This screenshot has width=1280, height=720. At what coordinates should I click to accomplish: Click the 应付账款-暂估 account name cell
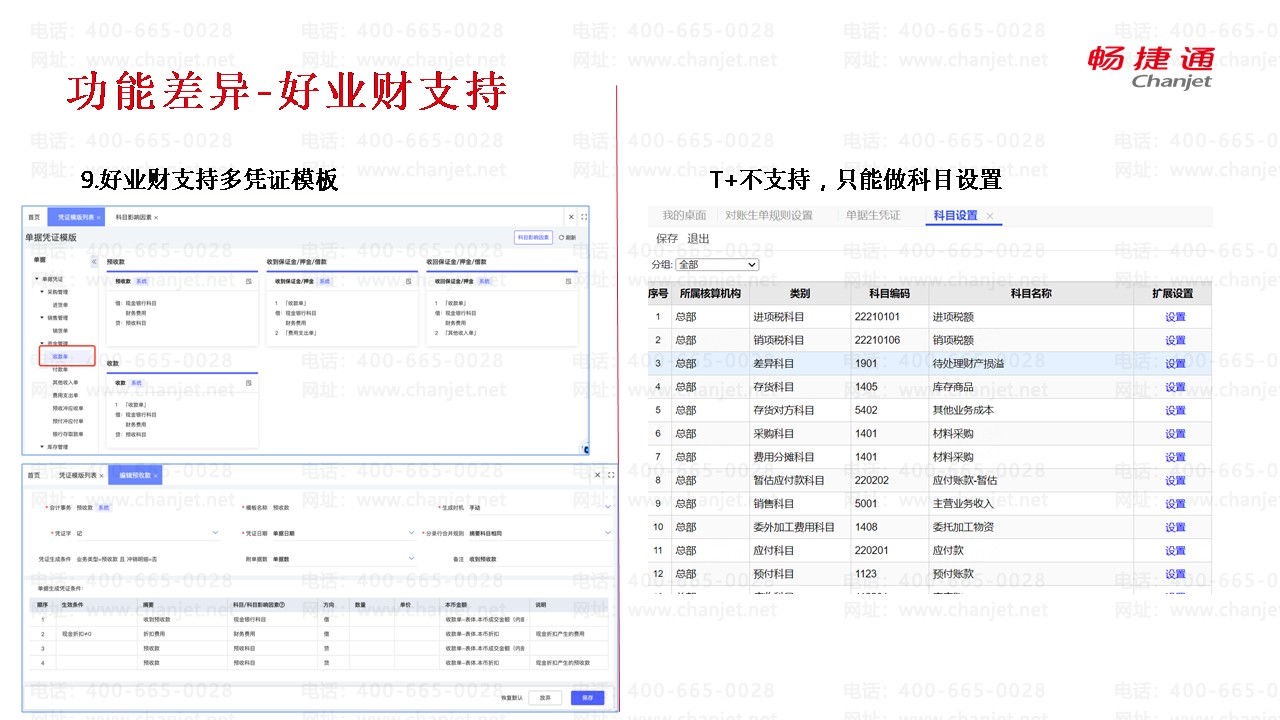tap(1033, 480)
